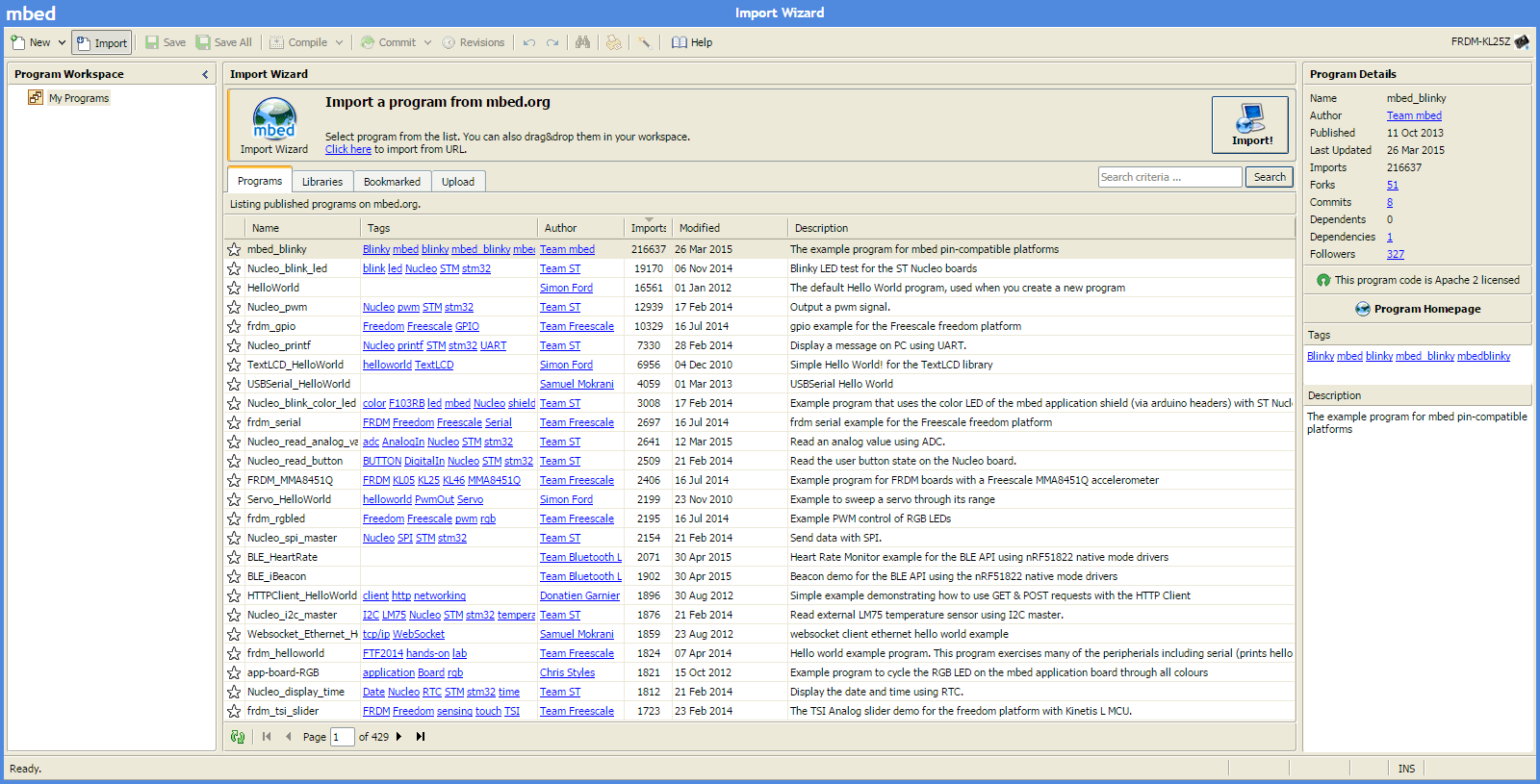Toggle bookmark star for app-board-RGB
The width and height of the screenshot is (1540, 784).
point(234,672)
